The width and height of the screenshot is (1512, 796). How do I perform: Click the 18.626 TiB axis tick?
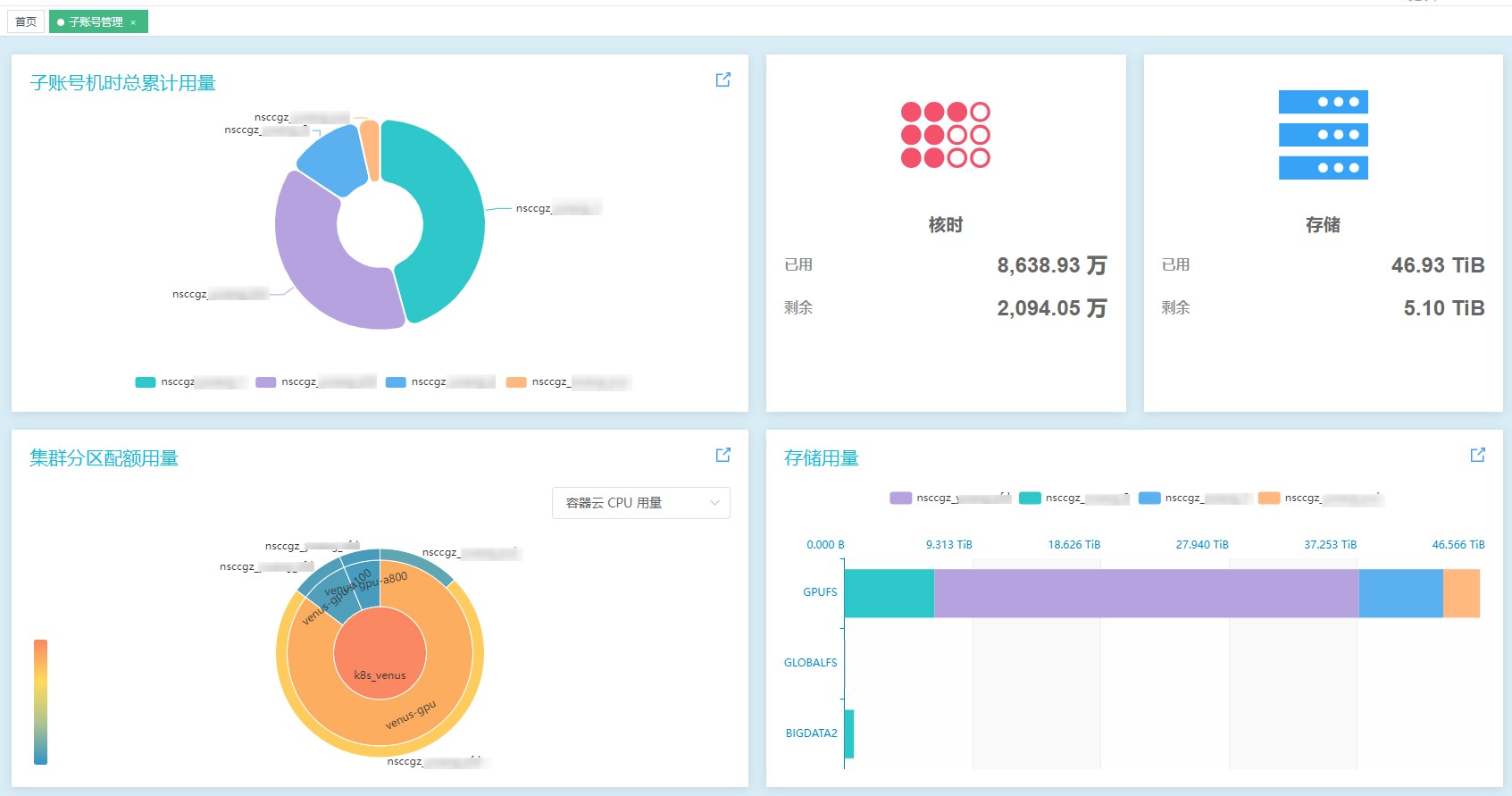point(1074,545)
